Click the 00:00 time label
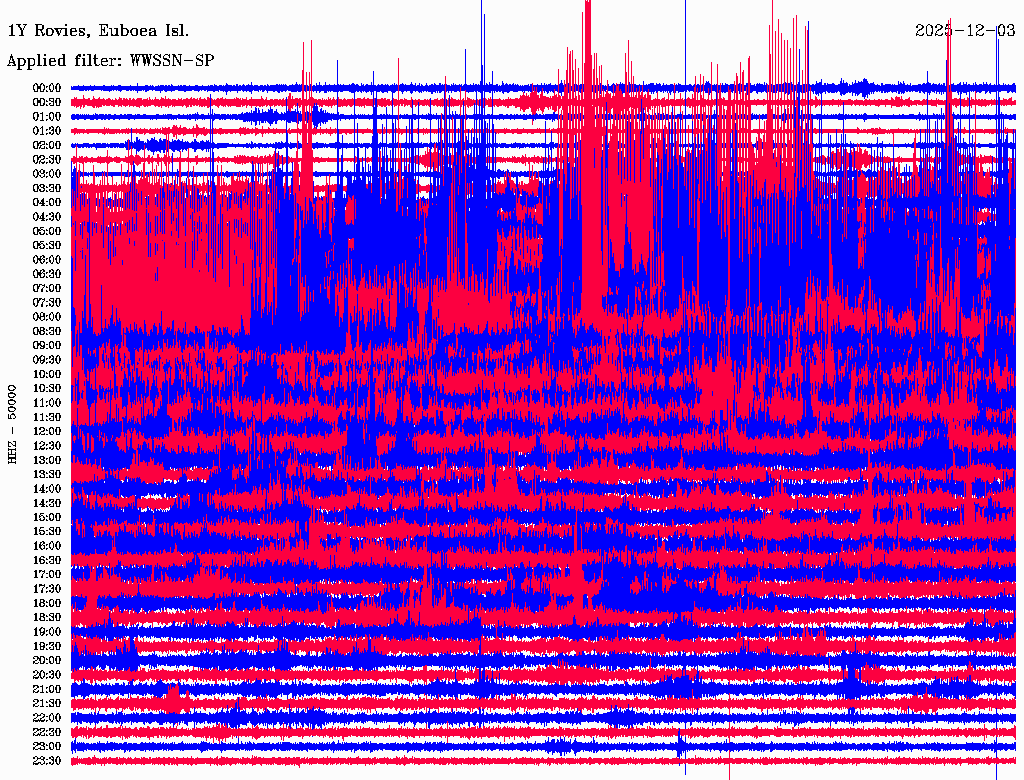 48,88
